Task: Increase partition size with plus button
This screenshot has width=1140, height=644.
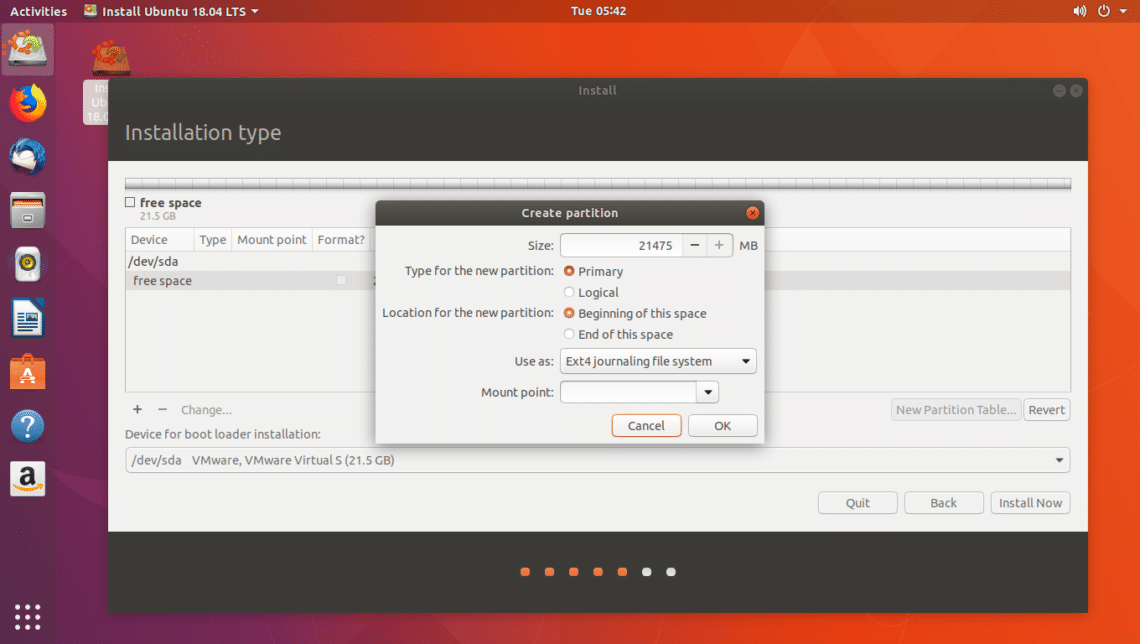Action: (719, 246)
